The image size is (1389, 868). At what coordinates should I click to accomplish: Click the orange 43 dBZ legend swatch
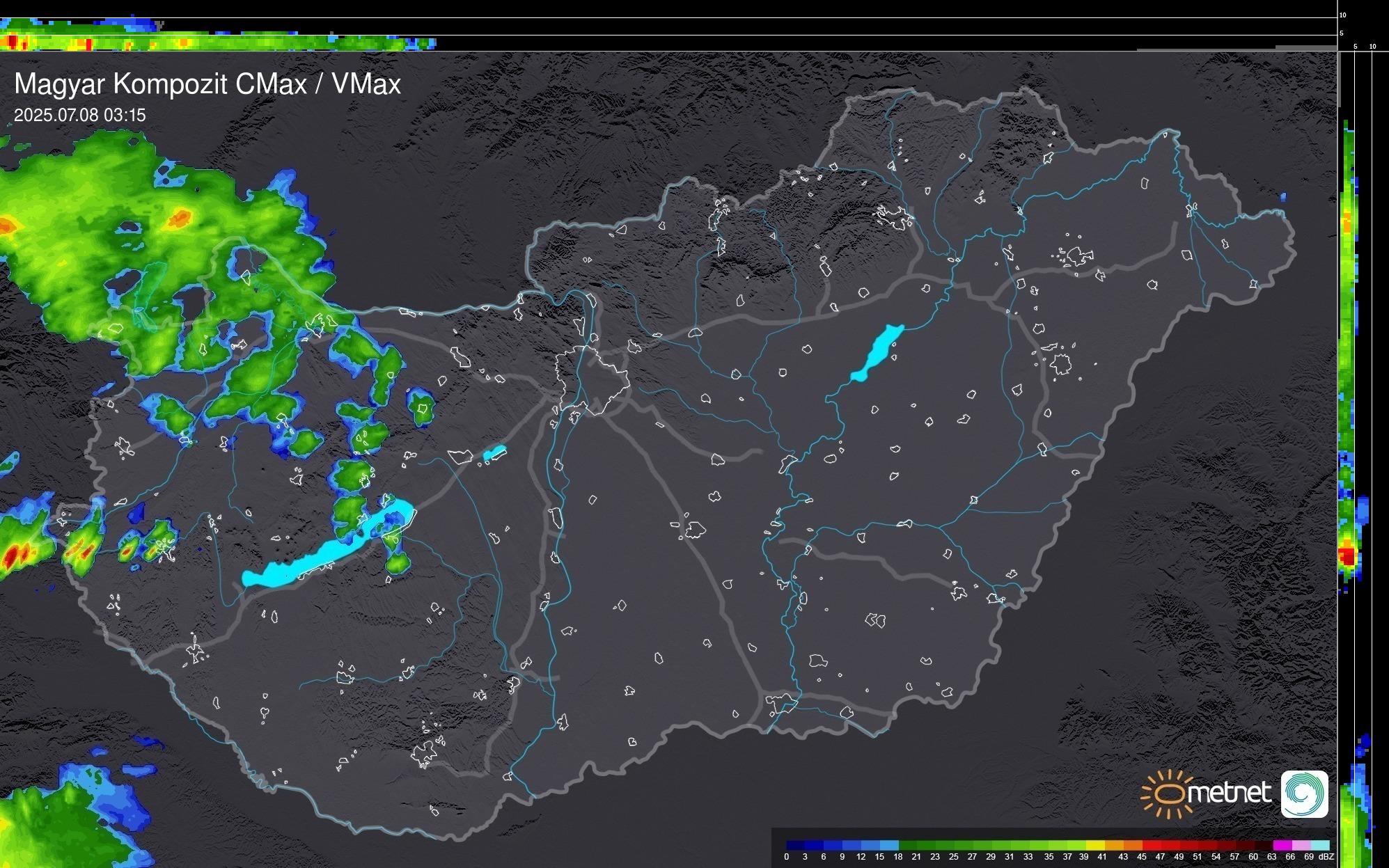click(1115, 845)
